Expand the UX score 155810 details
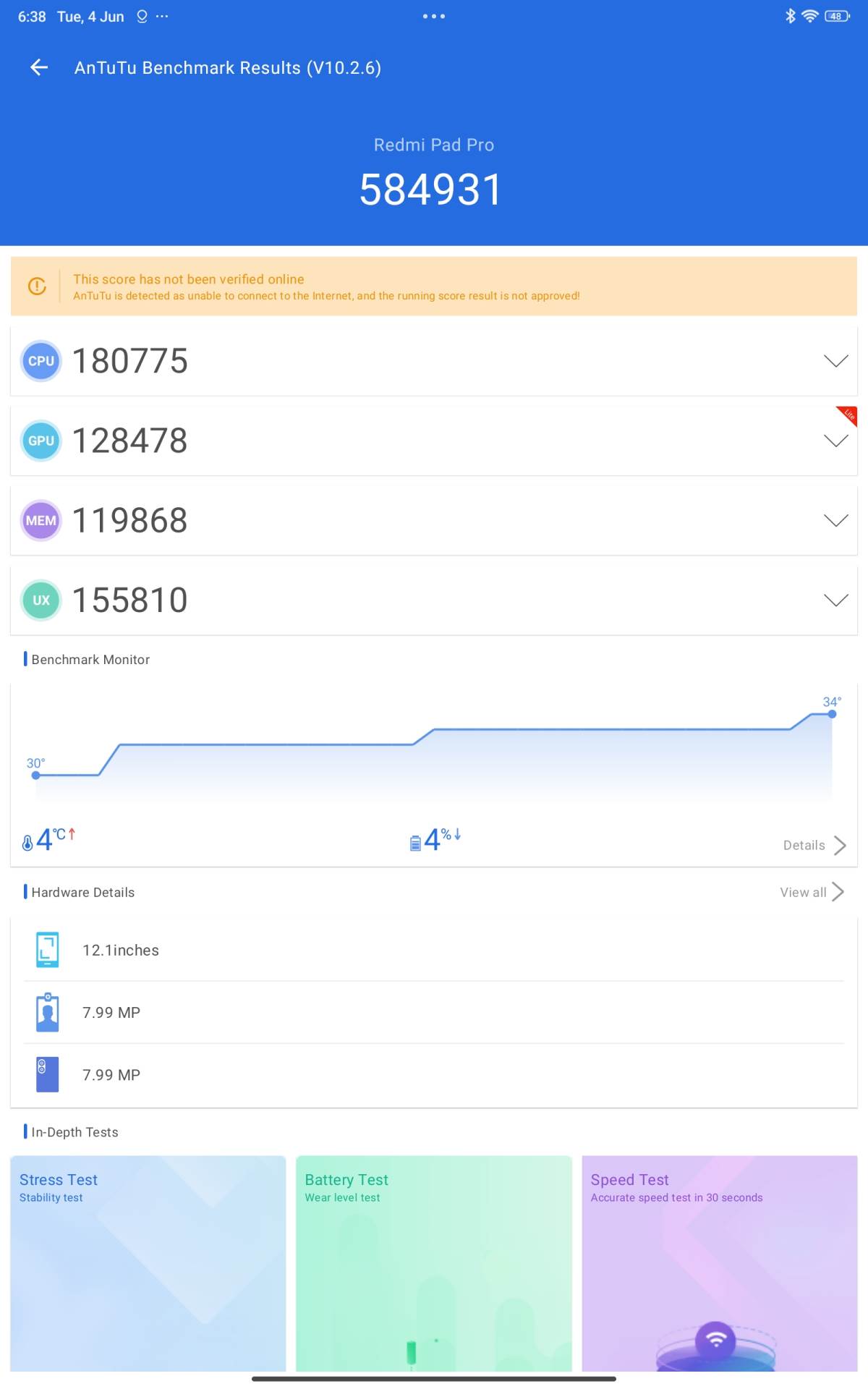This screenshot has width=868, height=1389. [835, 600]
